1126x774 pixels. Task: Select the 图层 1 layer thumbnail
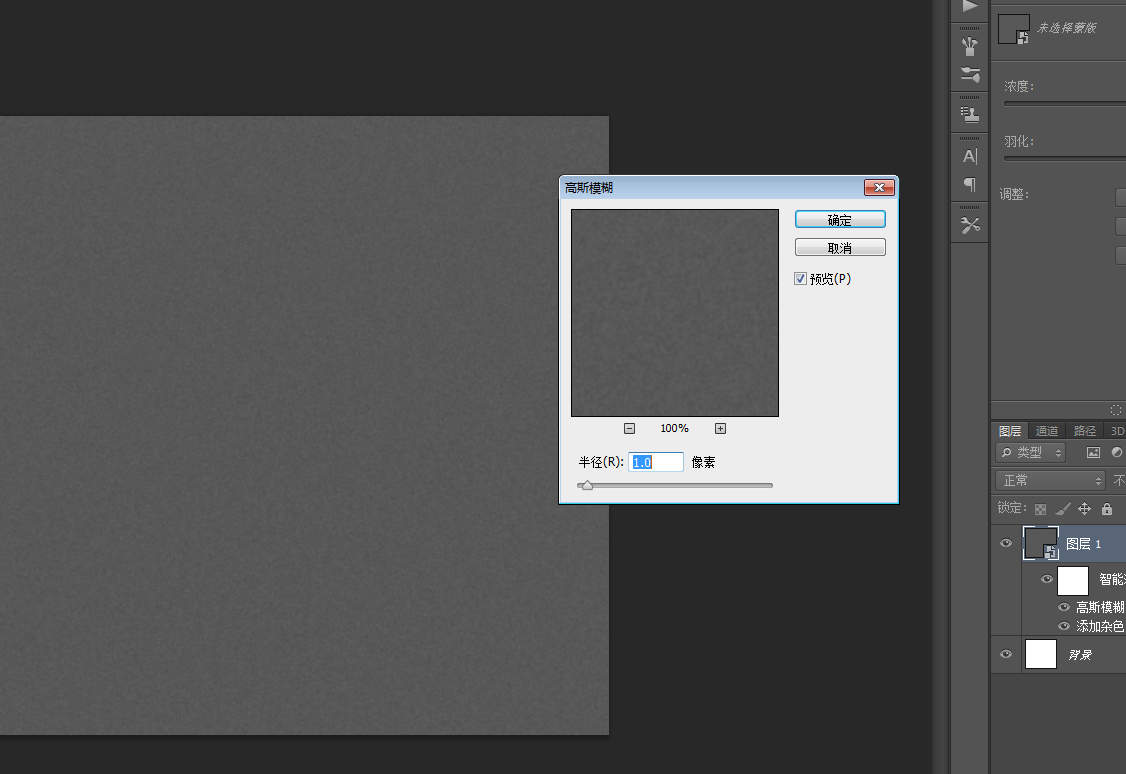coord(1041,544)
